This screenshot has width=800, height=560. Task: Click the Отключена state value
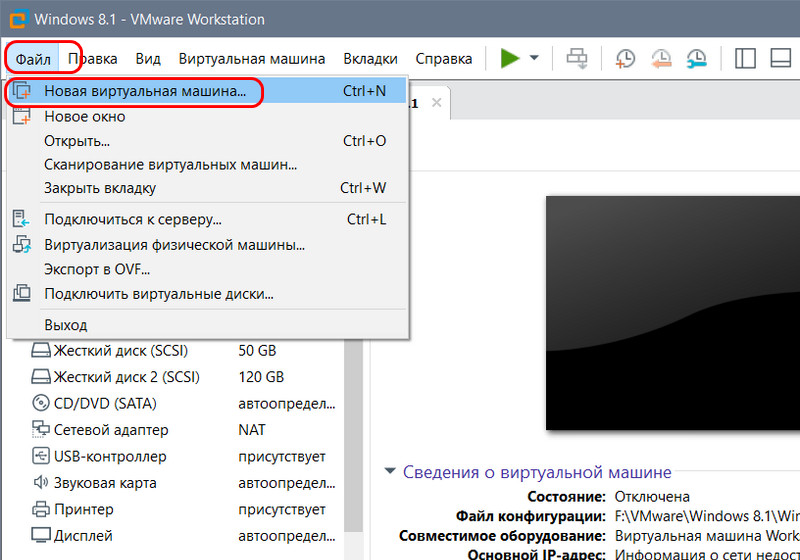(x=652, y=497)
